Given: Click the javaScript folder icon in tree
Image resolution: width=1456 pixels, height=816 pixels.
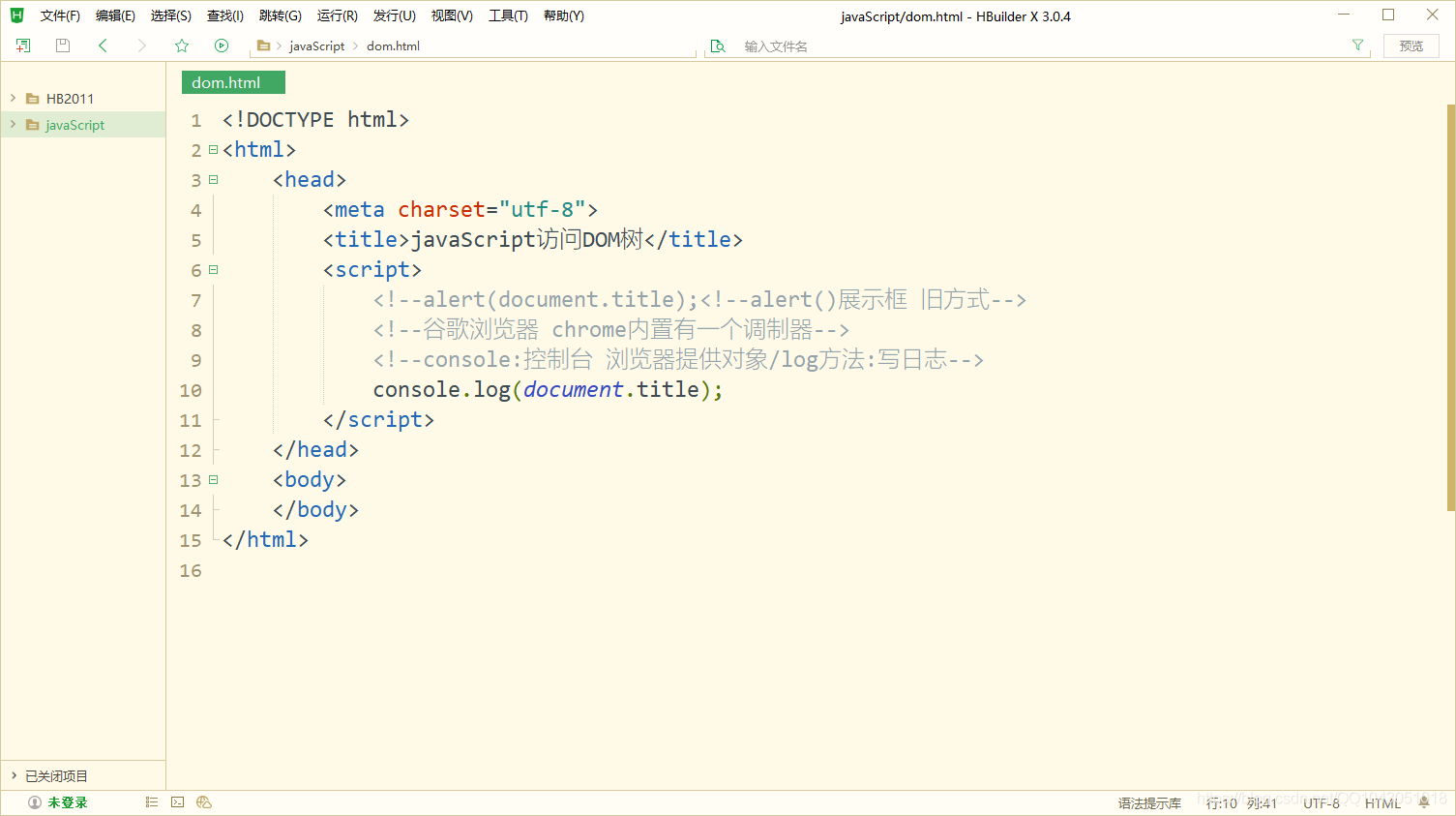Looking at the screenshot, I should pos(33,125).
